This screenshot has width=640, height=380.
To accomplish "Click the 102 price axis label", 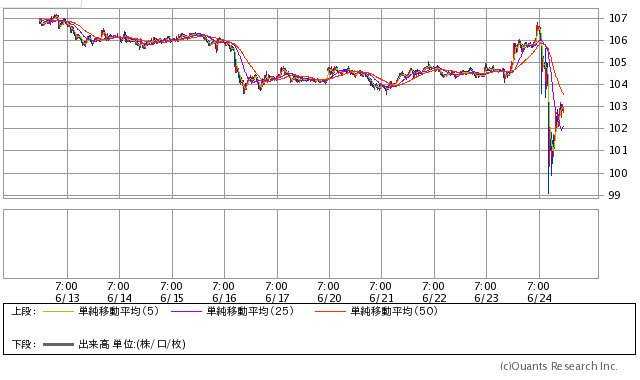I will [x=618, y=129].
